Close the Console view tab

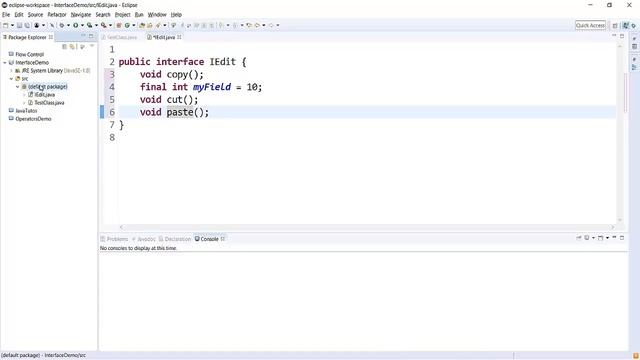tap(223, 239)
